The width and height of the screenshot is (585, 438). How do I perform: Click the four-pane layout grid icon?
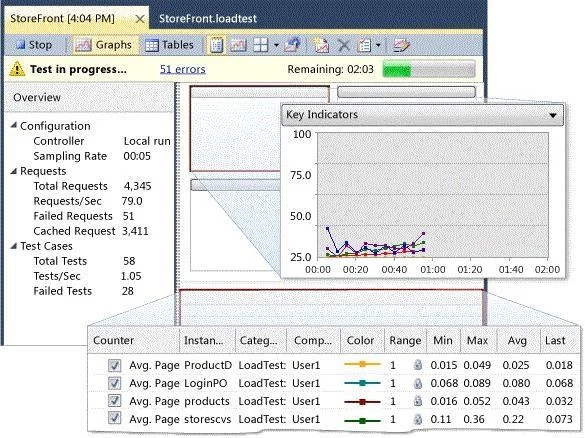[x=261, y=45]
